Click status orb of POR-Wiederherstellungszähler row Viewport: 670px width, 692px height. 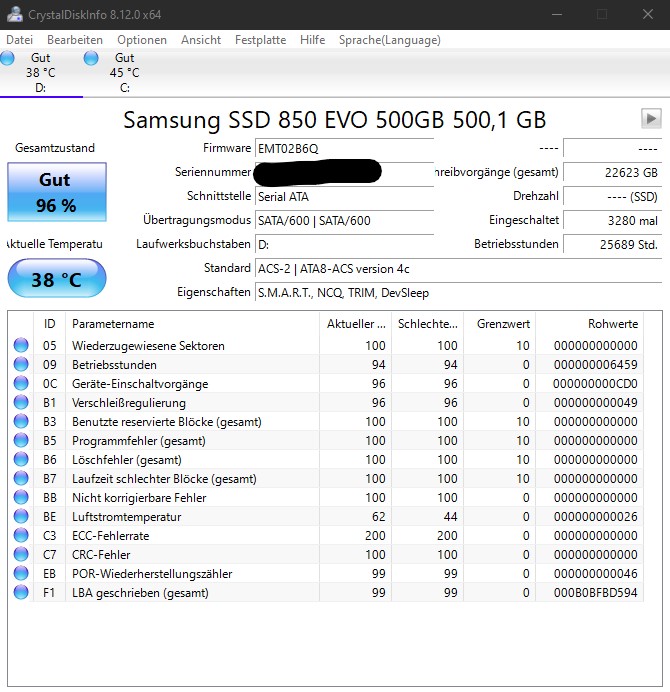click(21, 573)
